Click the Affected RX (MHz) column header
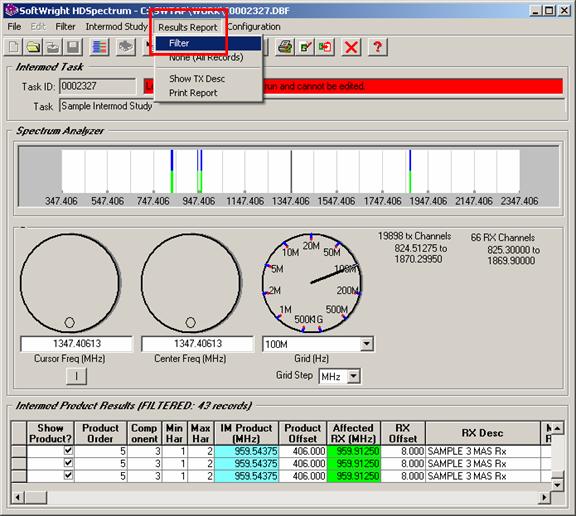Screen dimensions: 576x516 point(353,433)
